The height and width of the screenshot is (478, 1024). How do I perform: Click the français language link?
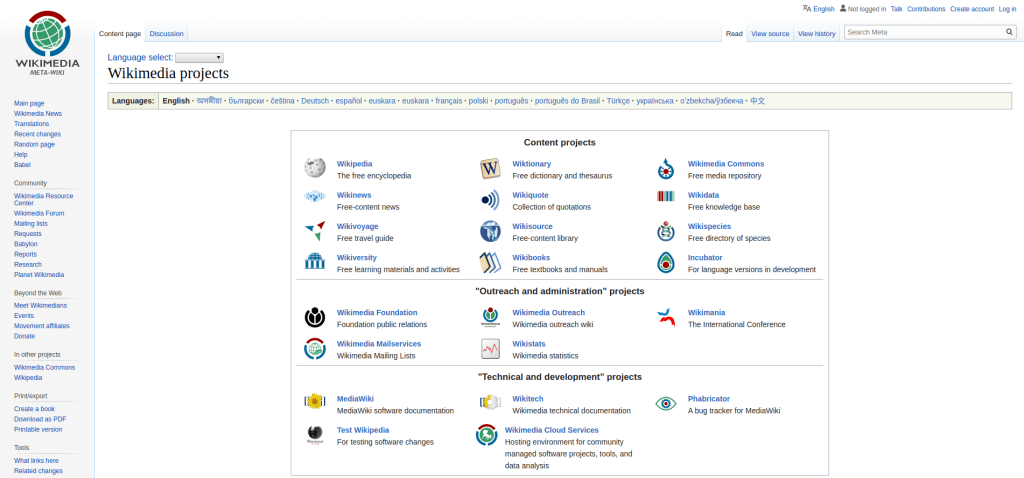coord(449,101)
